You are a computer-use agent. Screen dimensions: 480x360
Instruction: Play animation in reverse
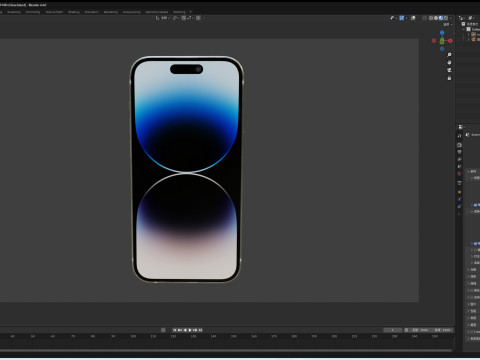[185, 330]
